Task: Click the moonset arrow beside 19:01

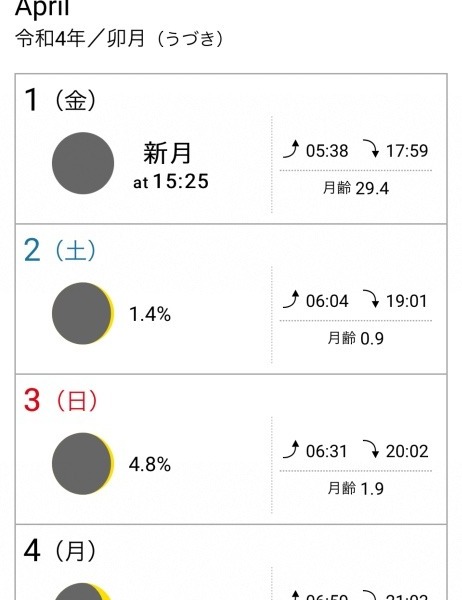Action: click(371, 300)
